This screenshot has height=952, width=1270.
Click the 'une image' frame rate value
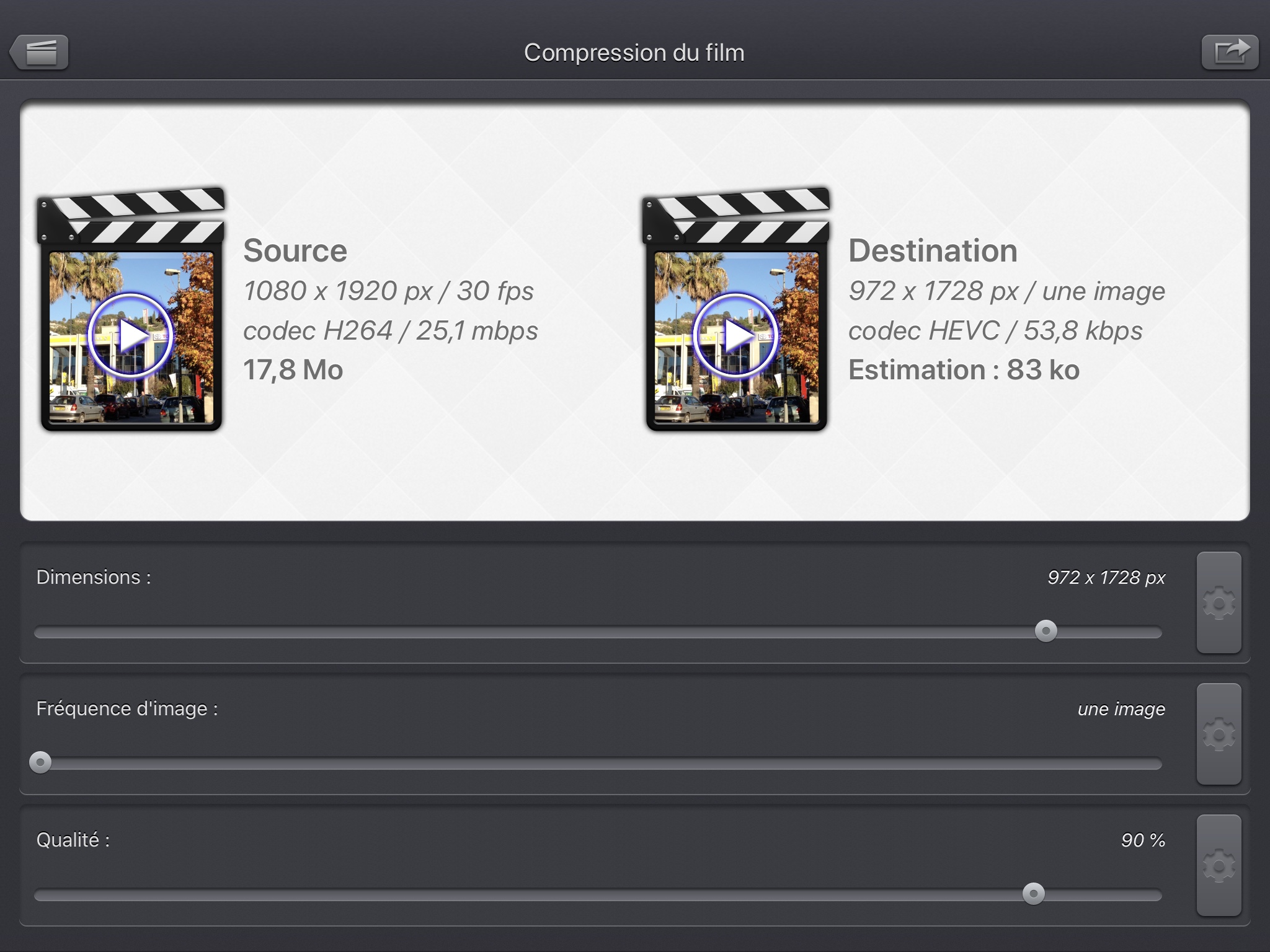pos(1121,708)
